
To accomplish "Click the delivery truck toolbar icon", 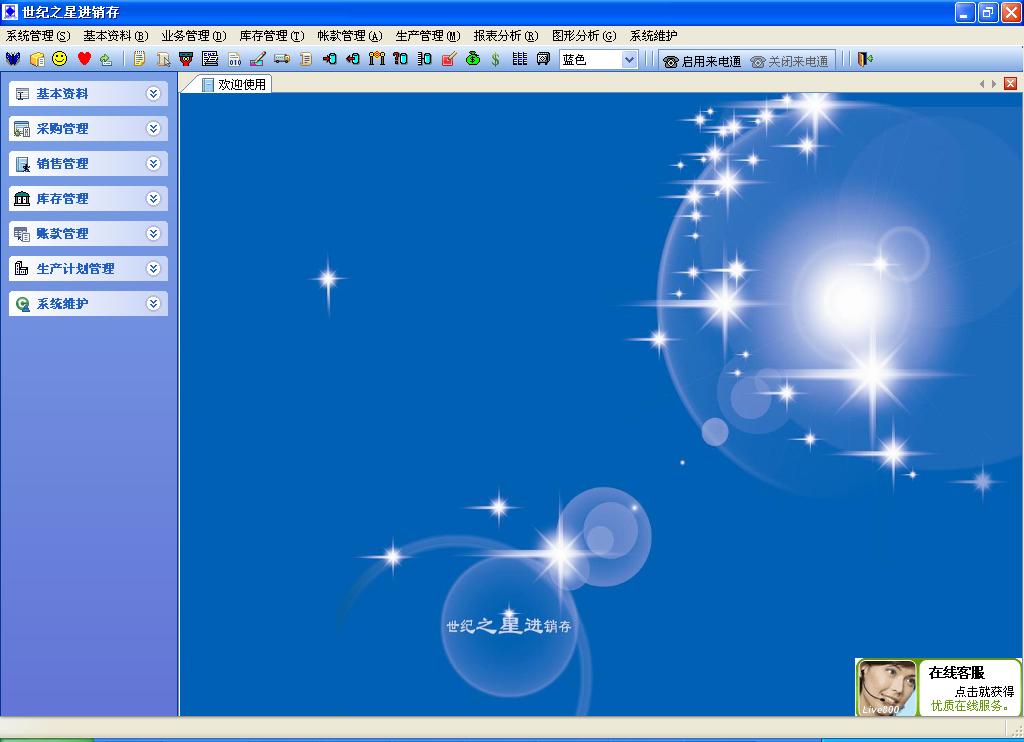I will click(282, 59).
